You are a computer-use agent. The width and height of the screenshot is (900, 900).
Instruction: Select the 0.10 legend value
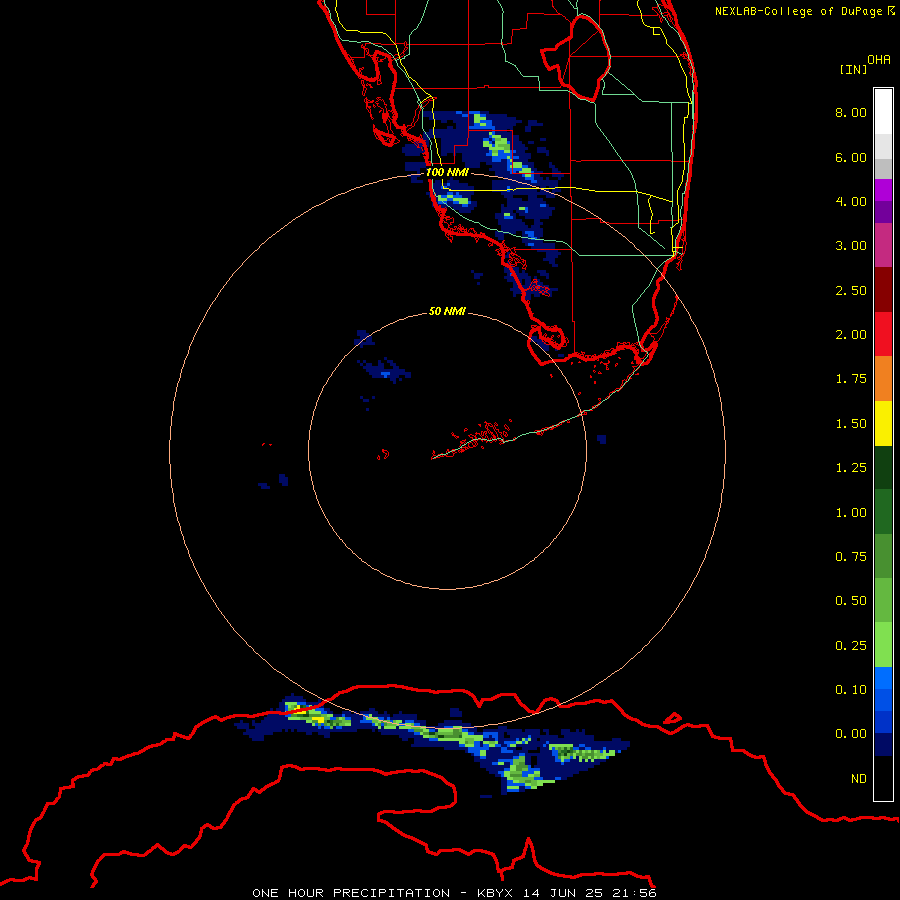851,690
